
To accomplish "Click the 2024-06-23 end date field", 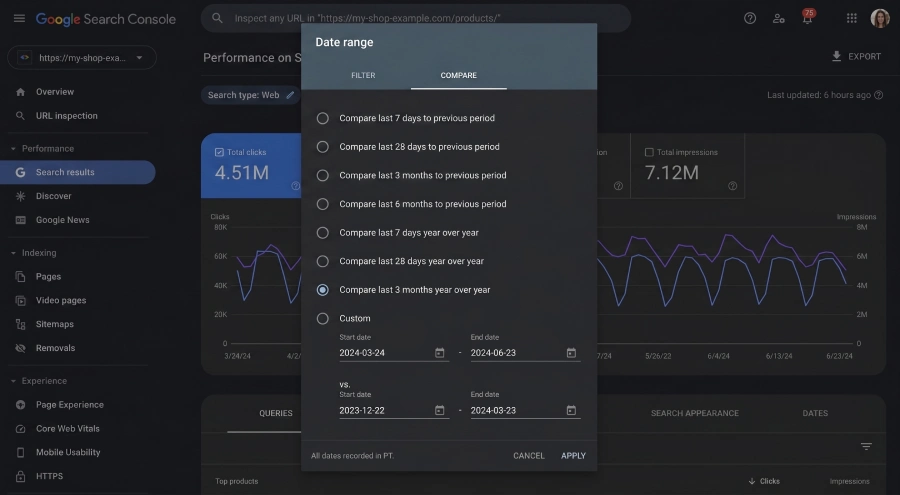I will (525, 353).
